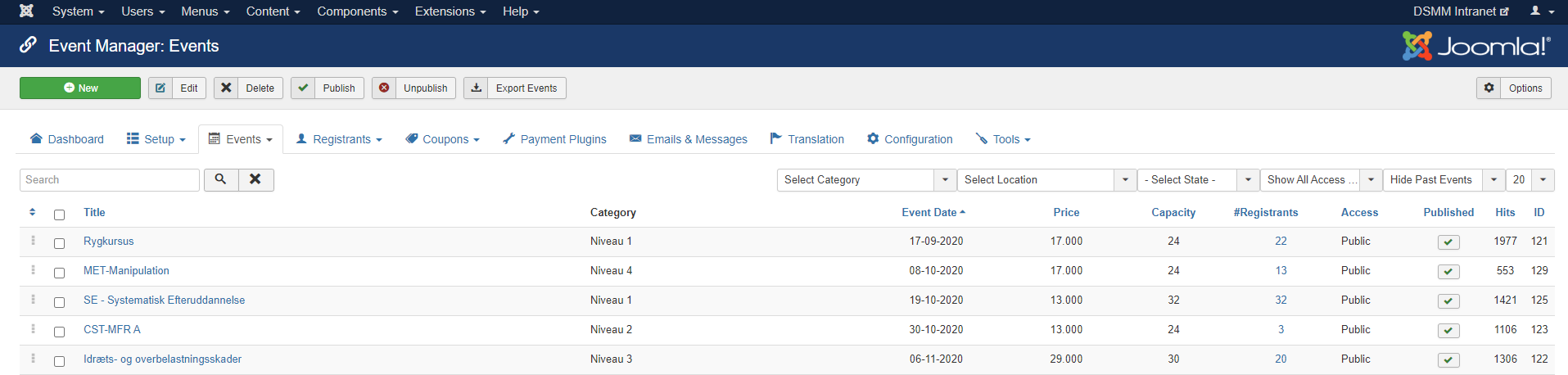Click into the Search input field
This screenshot has height=375, width=1568.
[109, 179]
